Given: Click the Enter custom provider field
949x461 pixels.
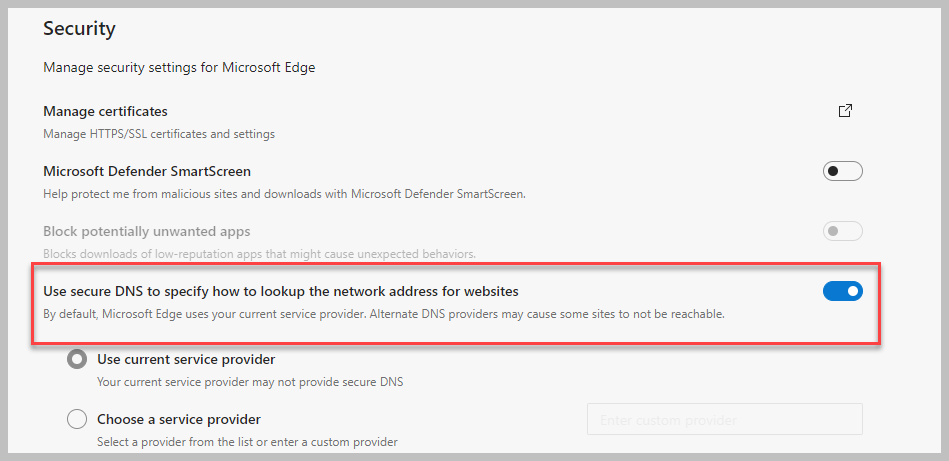Looking at the screenshot, I should point(724,420).
